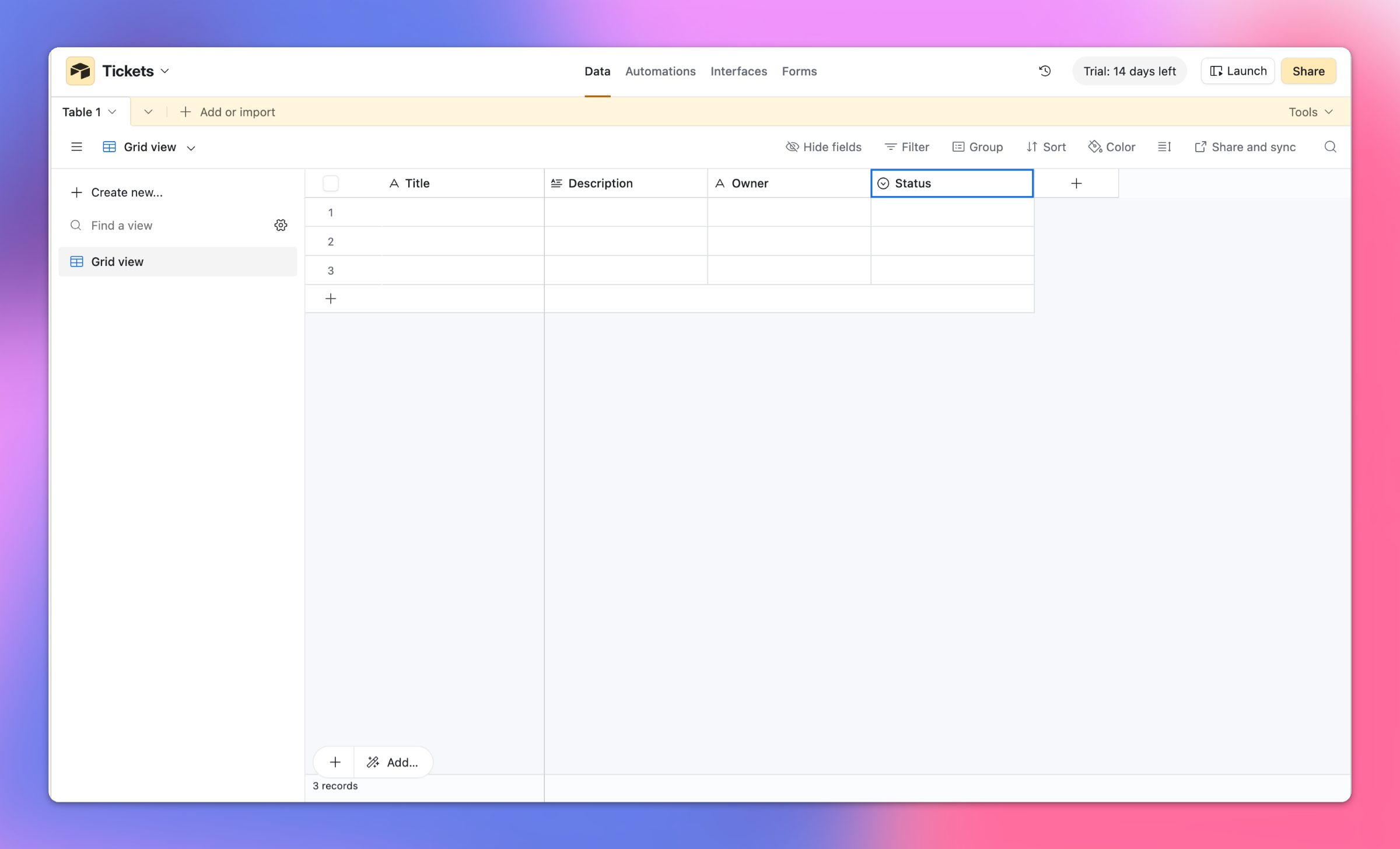
Task: Open base revision history clock icon
Action: click(1045, 71)
